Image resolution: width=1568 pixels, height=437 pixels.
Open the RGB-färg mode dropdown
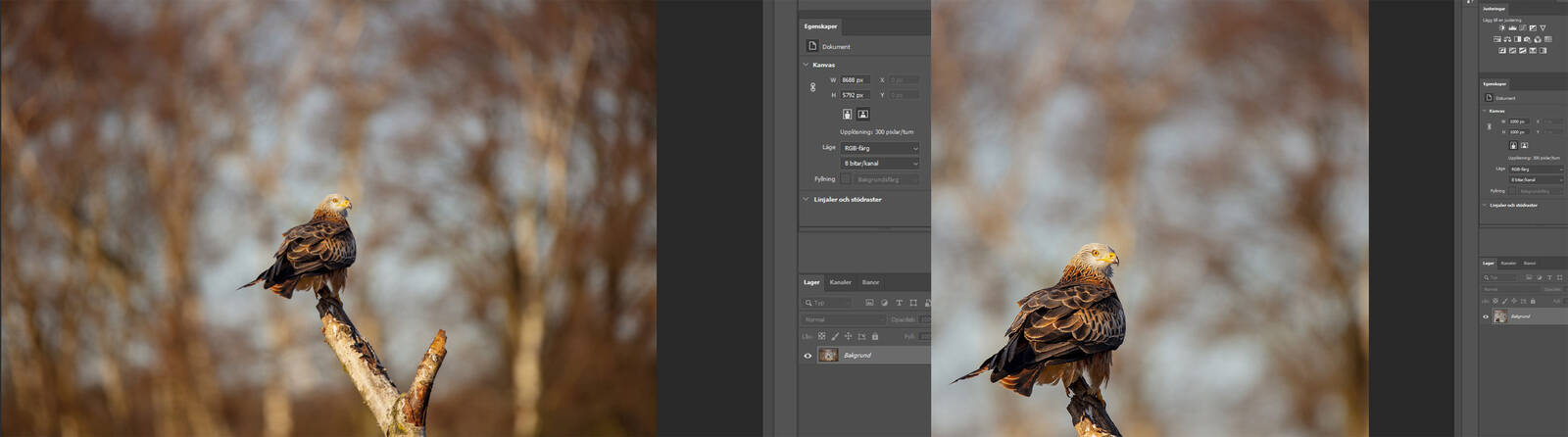click(x=879, y=148)
